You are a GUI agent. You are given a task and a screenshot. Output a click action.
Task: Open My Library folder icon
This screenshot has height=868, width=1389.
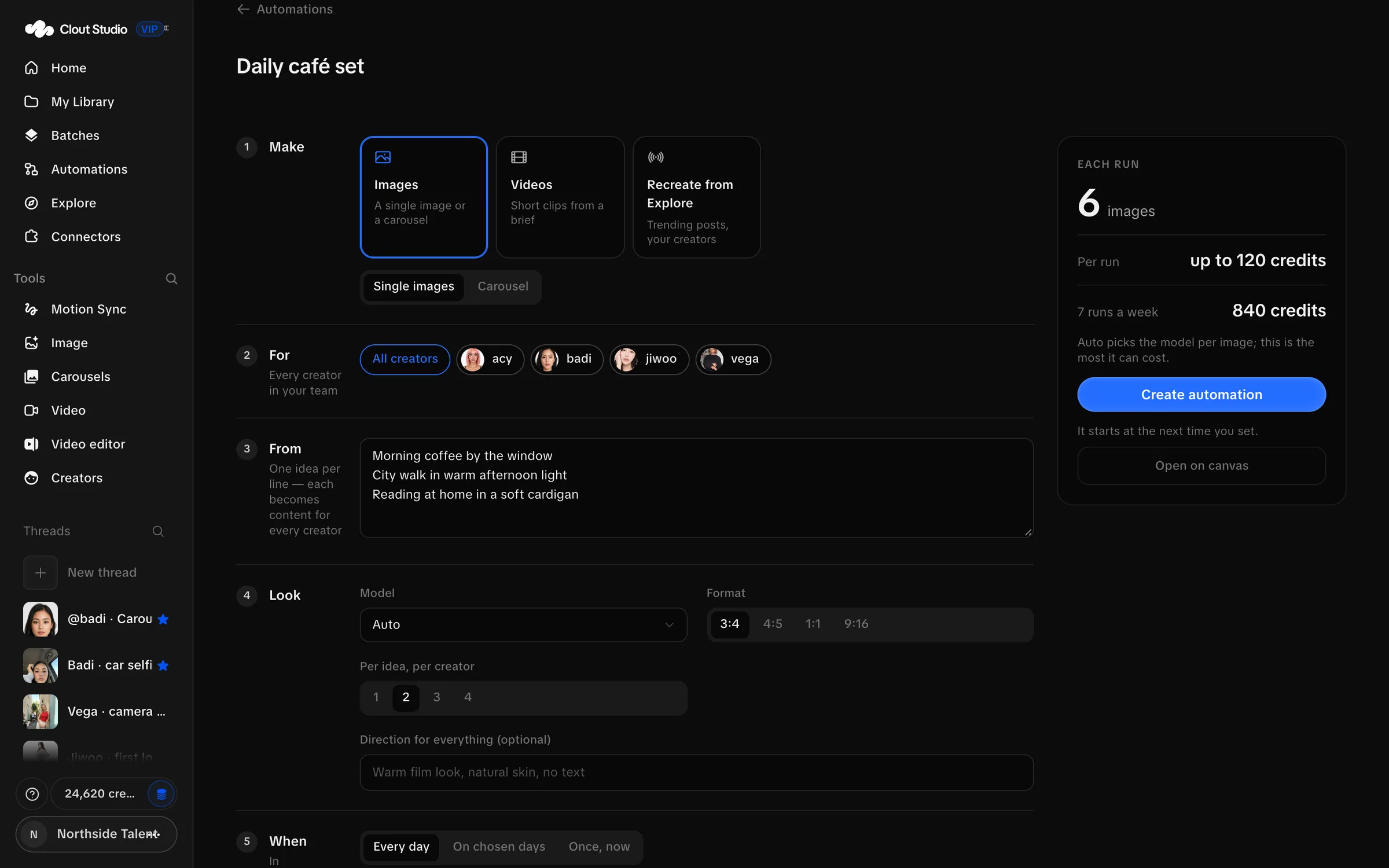coord(31,101)
